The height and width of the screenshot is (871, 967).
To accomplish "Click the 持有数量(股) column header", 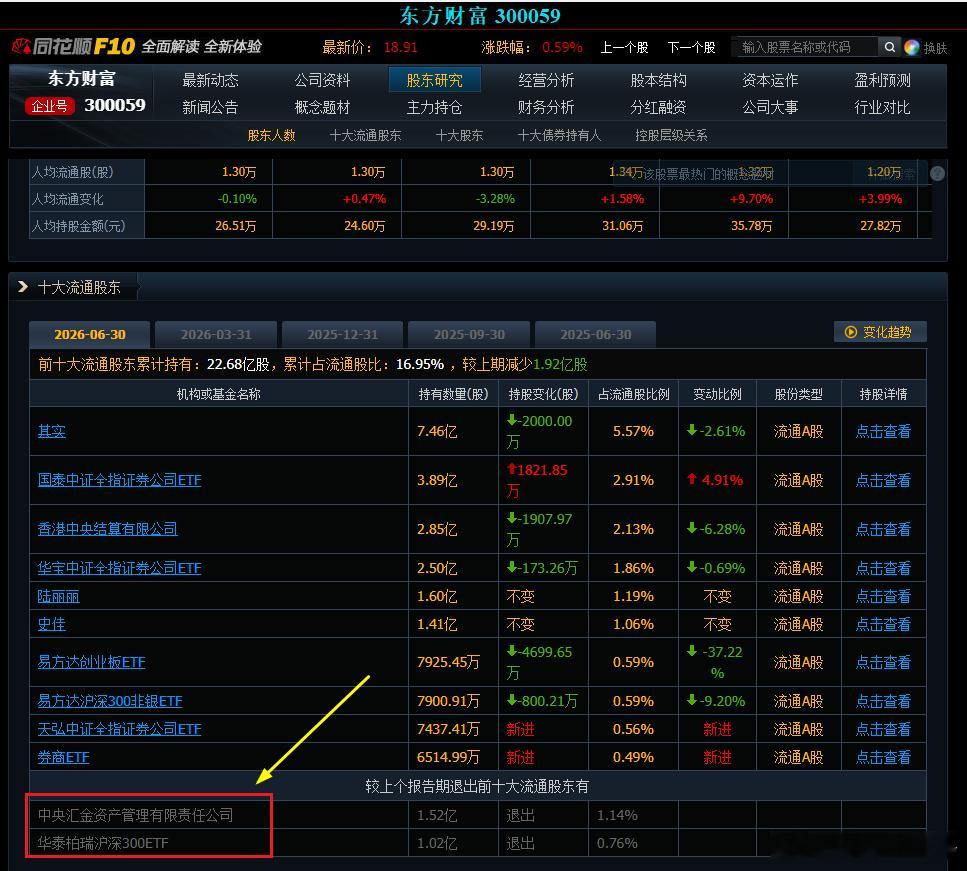I will [453, 394].
